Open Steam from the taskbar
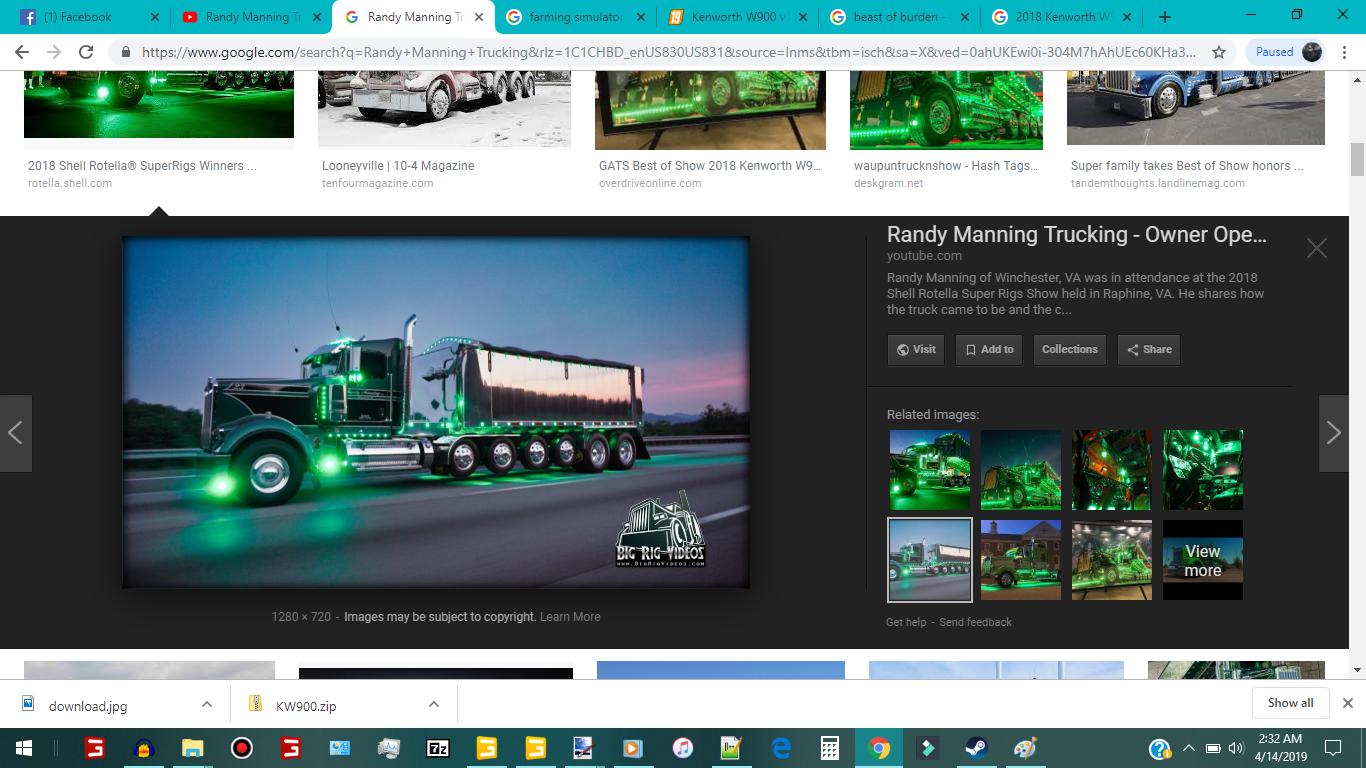Viewport: 1366px width, 768px height. (x=975, y=748)
